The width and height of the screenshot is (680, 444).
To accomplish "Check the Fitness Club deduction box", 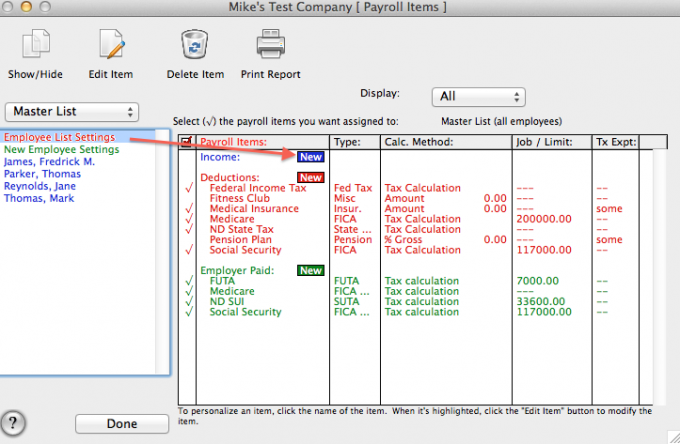I will click(x=189, y=198).
